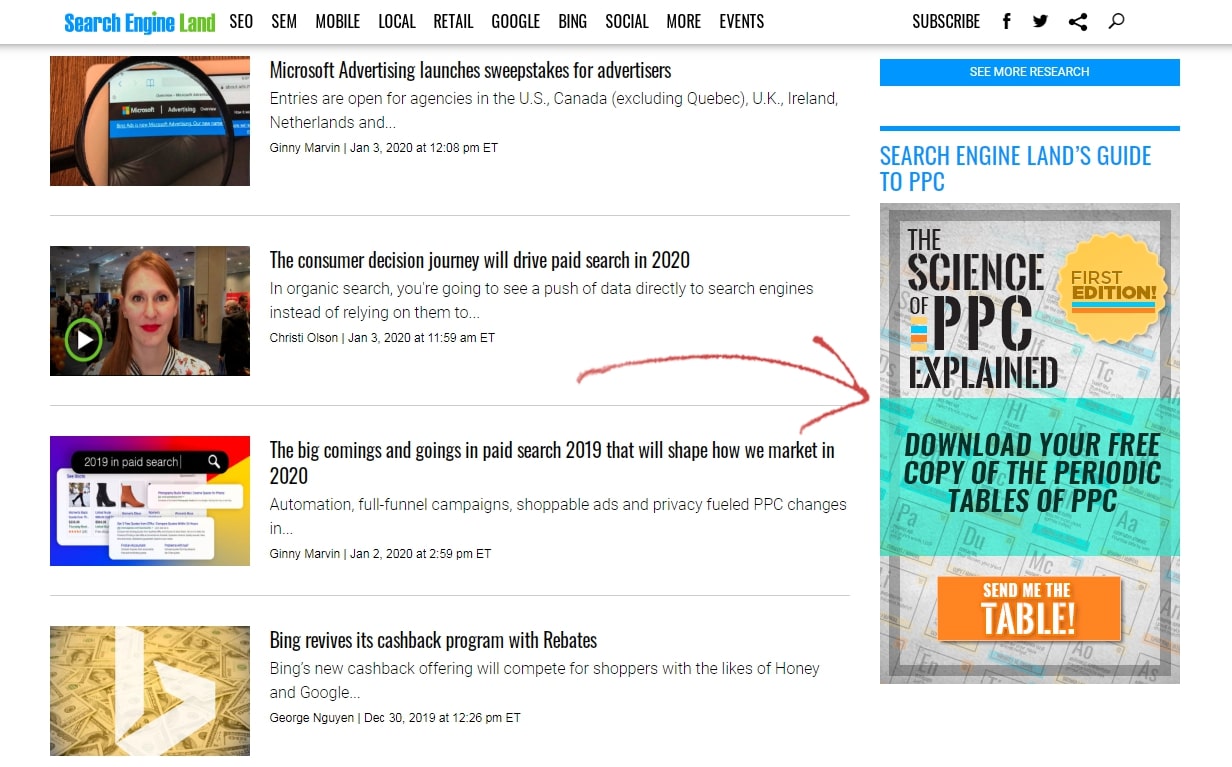Click the share icon in header
Image resolution: width=1232 pixels, height=767 pixels.
point(1078,21)
